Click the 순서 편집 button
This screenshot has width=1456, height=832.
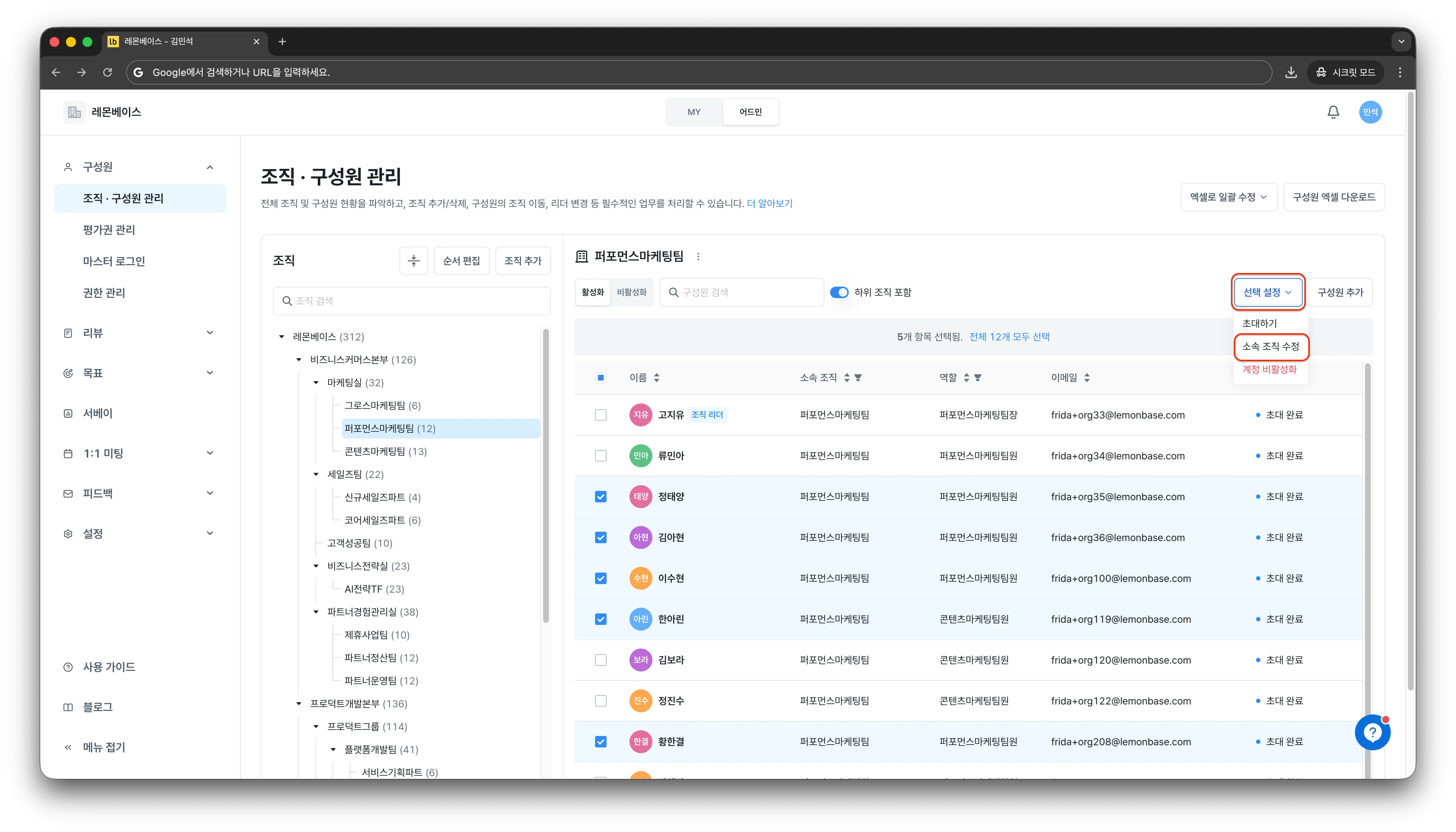[x=461, y=260]
